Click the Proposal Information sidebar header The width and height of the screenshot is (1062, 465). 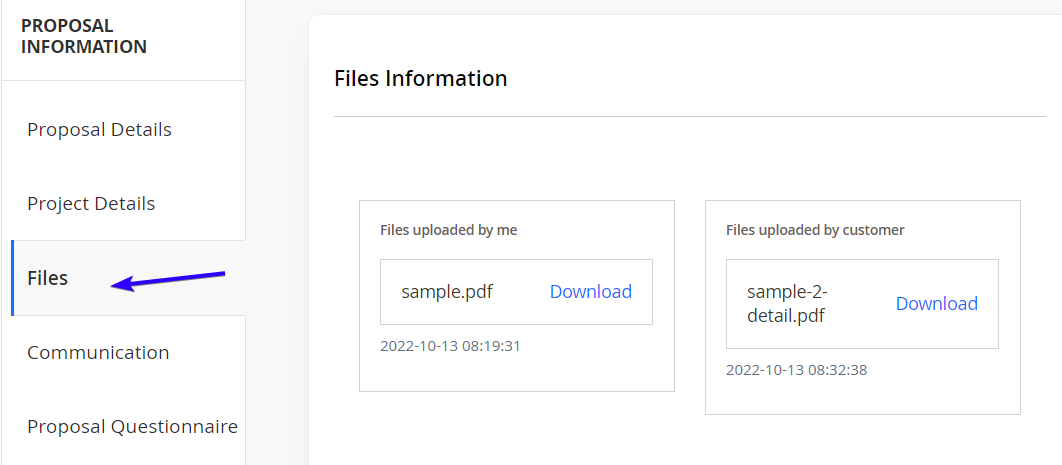84,37
